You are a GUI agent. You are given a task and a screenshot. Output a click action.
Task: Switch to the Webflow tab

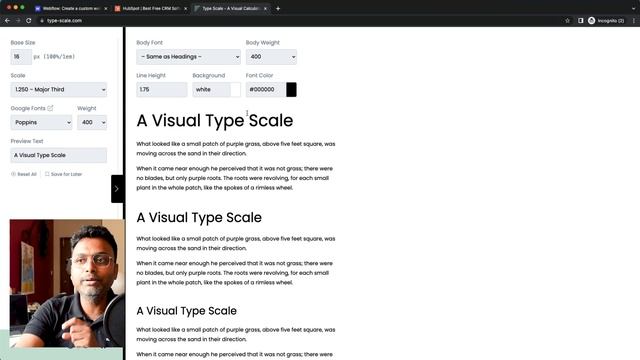(x=71, y=9)
